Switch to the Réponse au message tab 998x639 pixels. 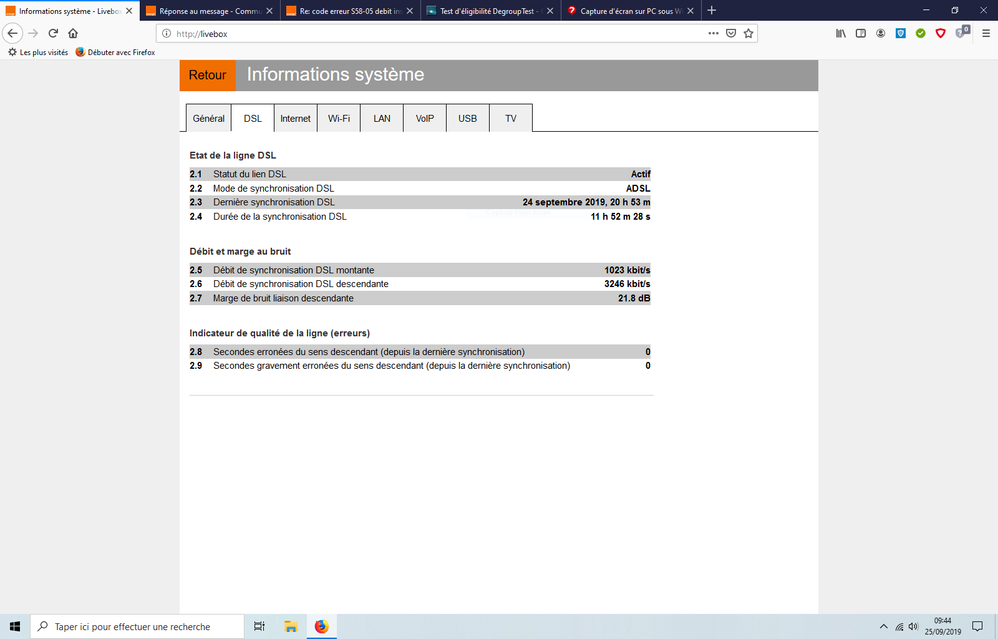(x=210, y=11)
